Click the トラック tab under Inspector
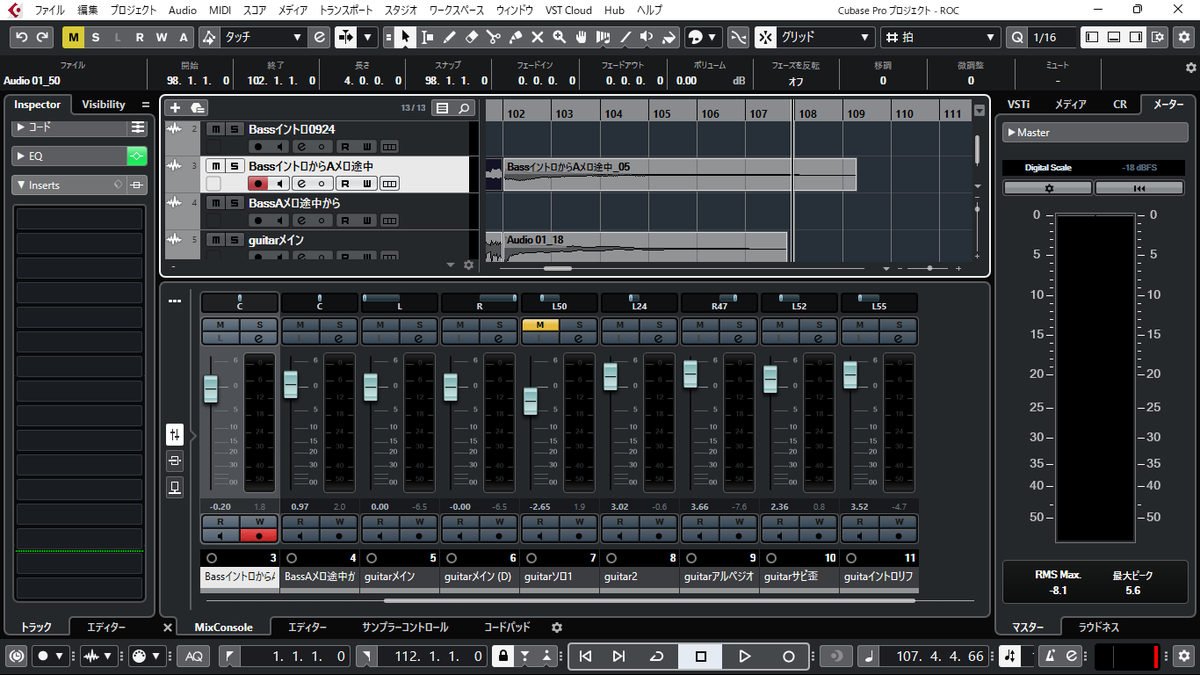Screen dimensions: 1200x675 click(37, 627)
